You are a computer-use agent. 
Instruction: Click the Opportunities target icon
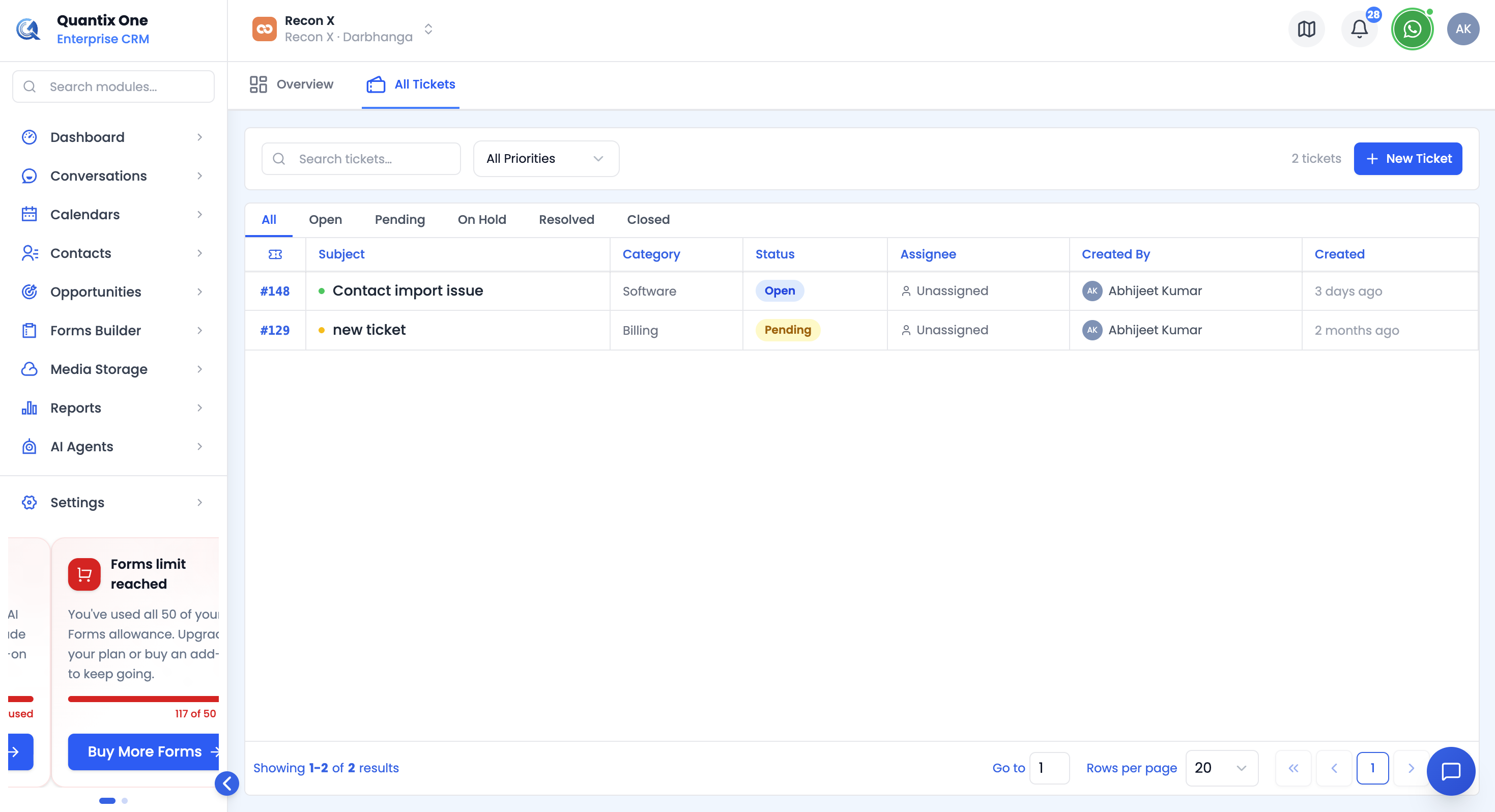[x=29, y=292]
